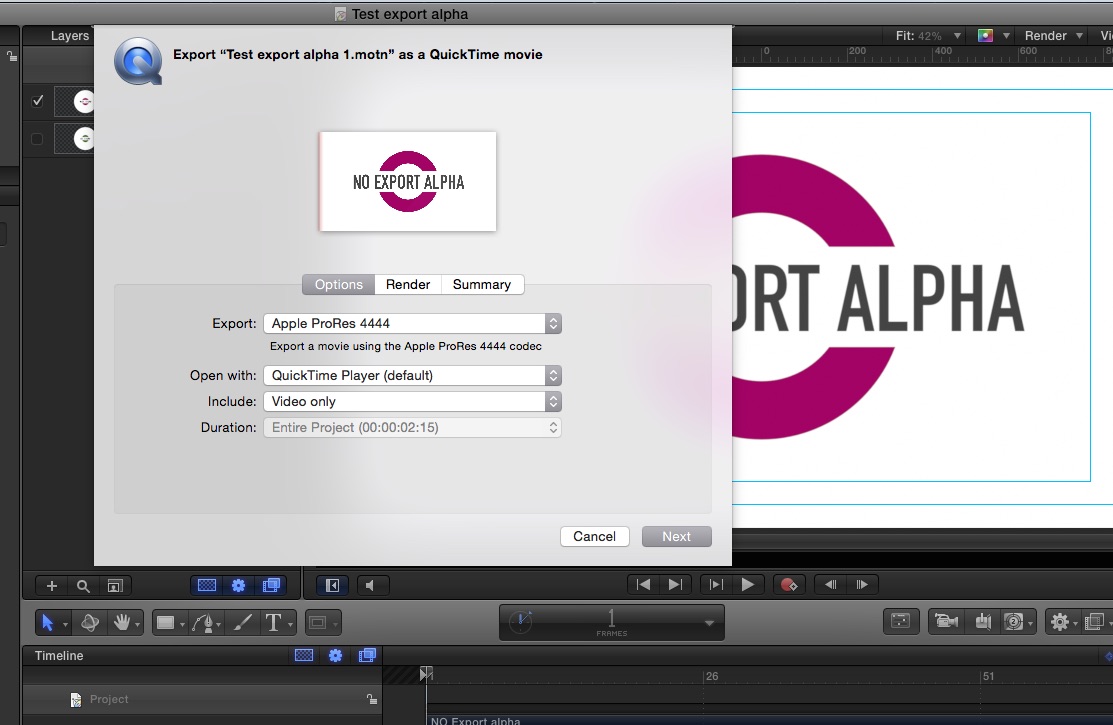Pick the Paint Stroke brush tool
Image resolution: width=1113 pixels, height=725 pixels.
[242, 622]
